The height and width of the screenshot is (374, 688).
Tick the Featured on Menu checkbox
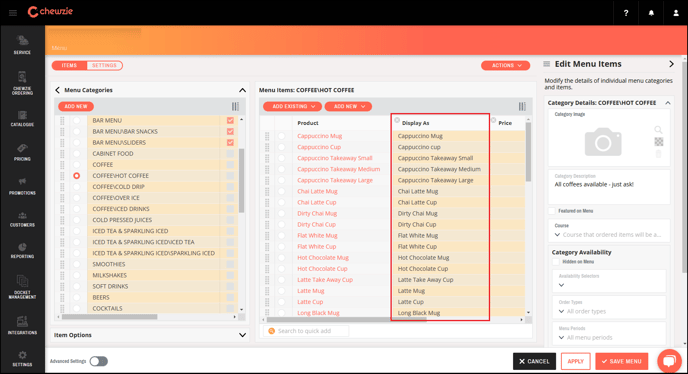point(552,211)
